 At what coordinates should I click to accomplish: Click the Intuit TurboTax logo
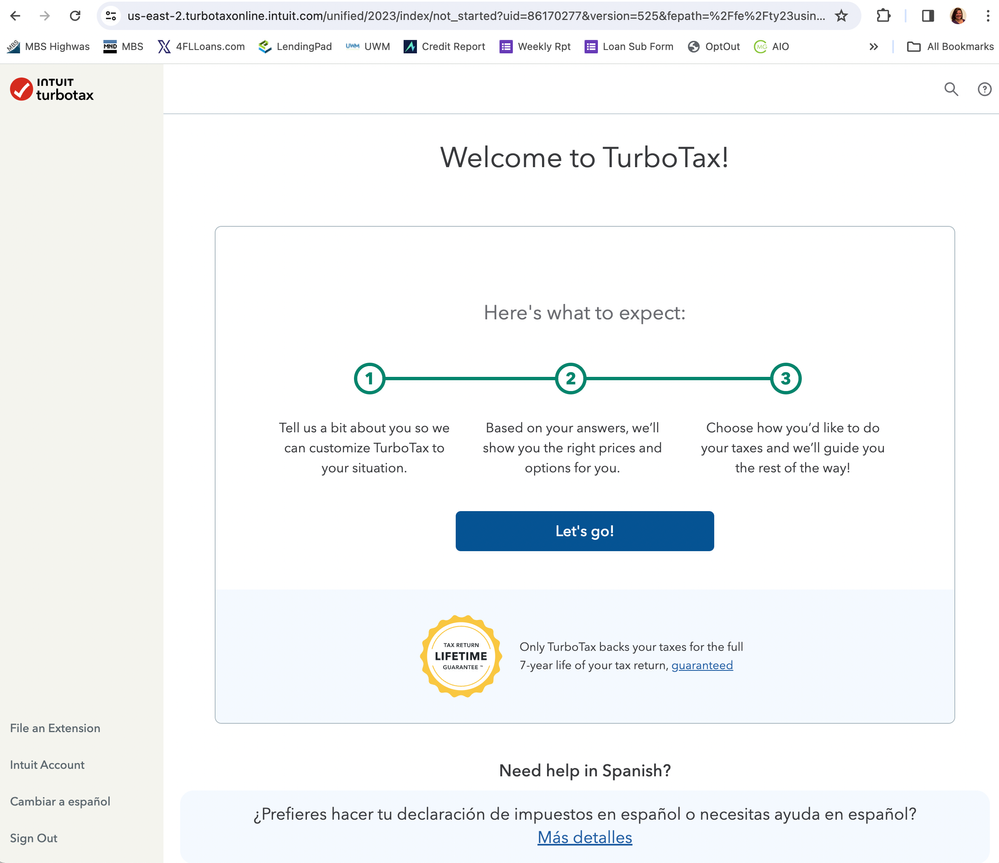(x=52, y=89)
